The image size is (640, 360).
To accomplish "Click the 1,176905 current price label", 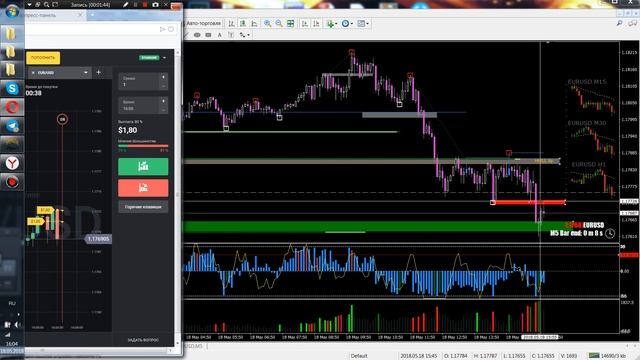I will coord(98,239).
